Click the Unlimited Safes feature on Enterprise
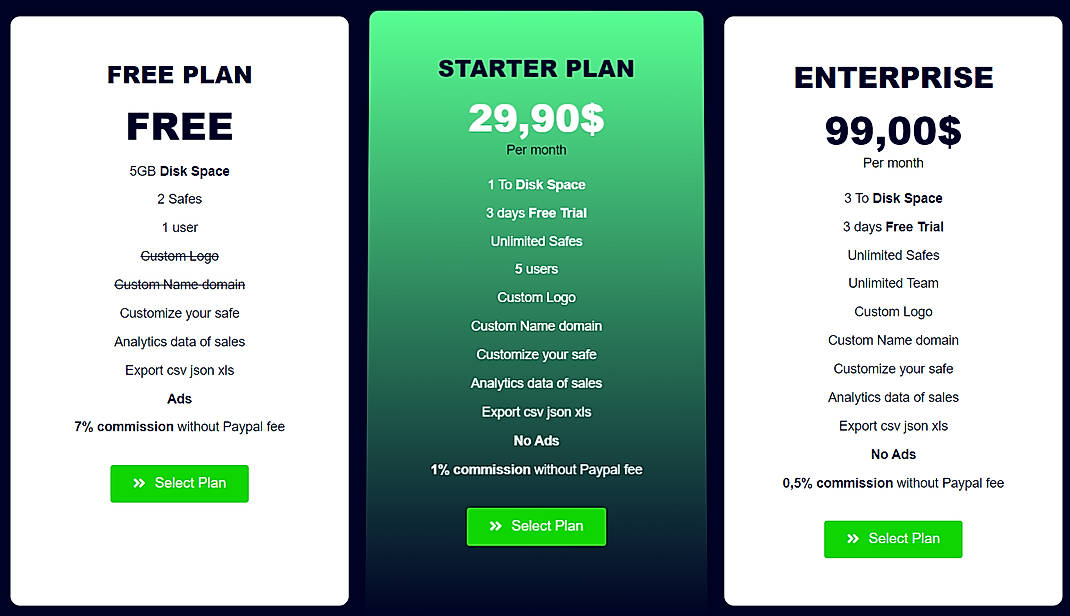This screenshot has width=1070, height=616. coord(893,255)
